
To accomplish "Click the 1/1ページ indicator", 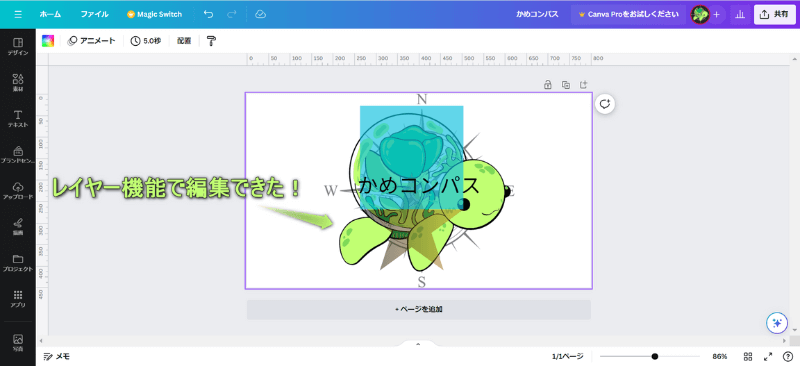I will [x=567, y=356].
